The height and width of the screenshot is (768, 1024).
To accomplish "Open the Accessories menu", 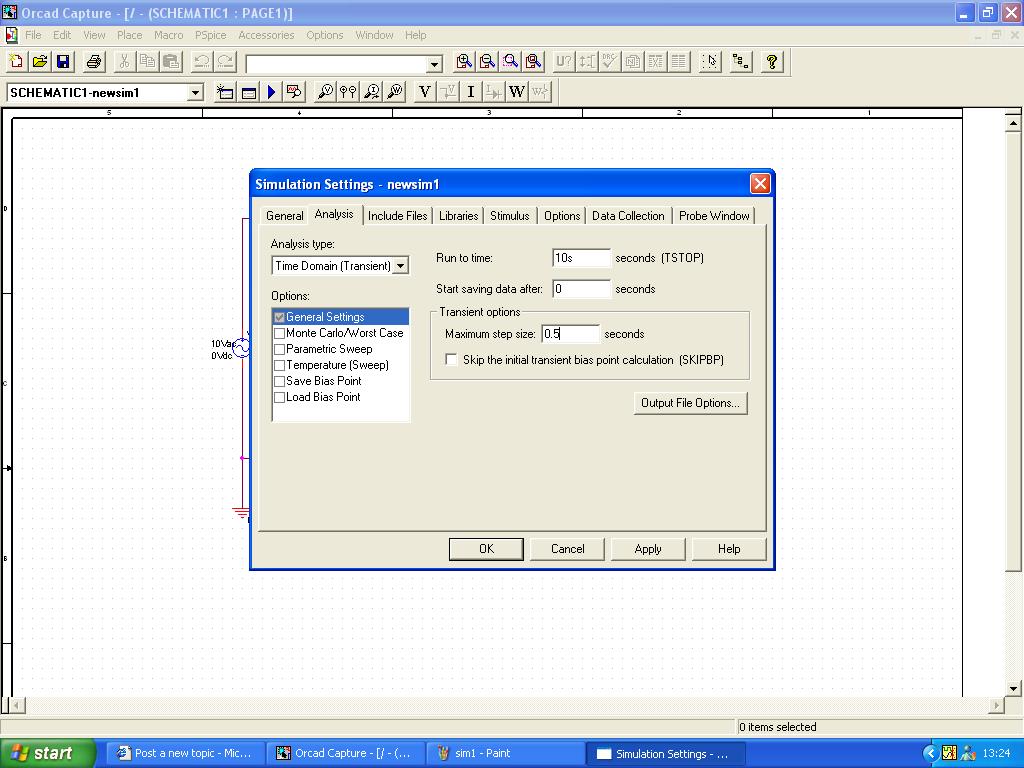I will pos(266,35).
